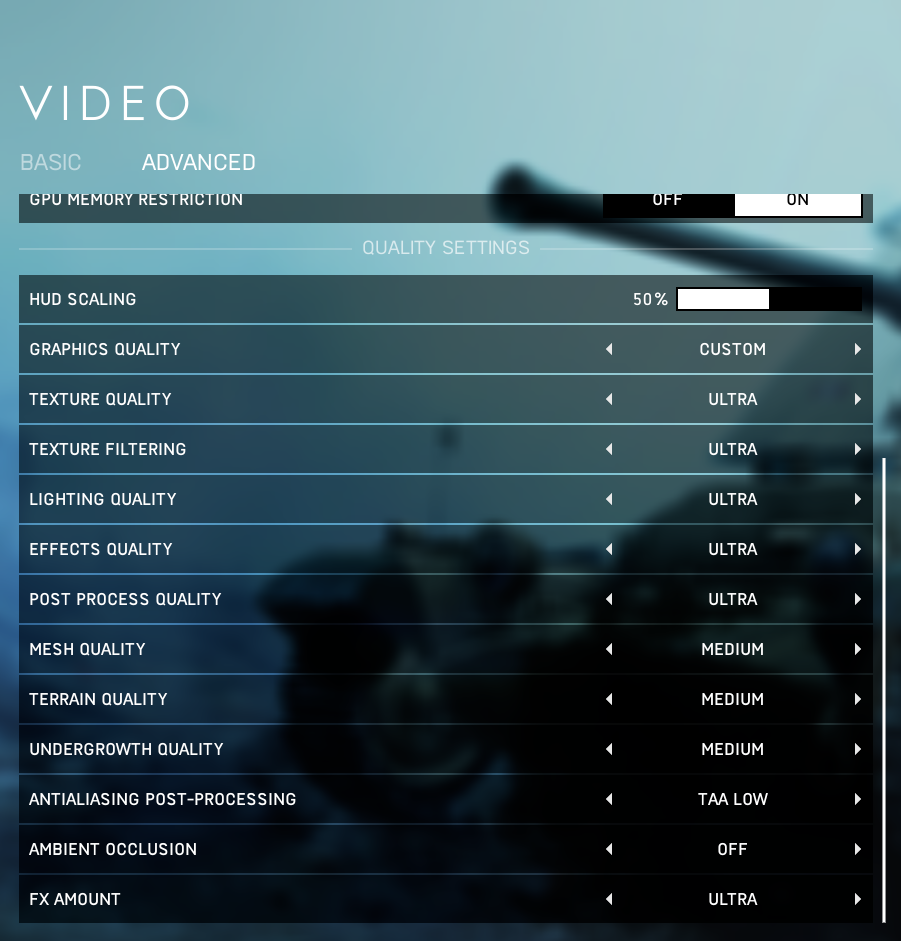901x941 pixels.
Task: Click left arrow for Lighting Quality
Action: tap(609, 499)
